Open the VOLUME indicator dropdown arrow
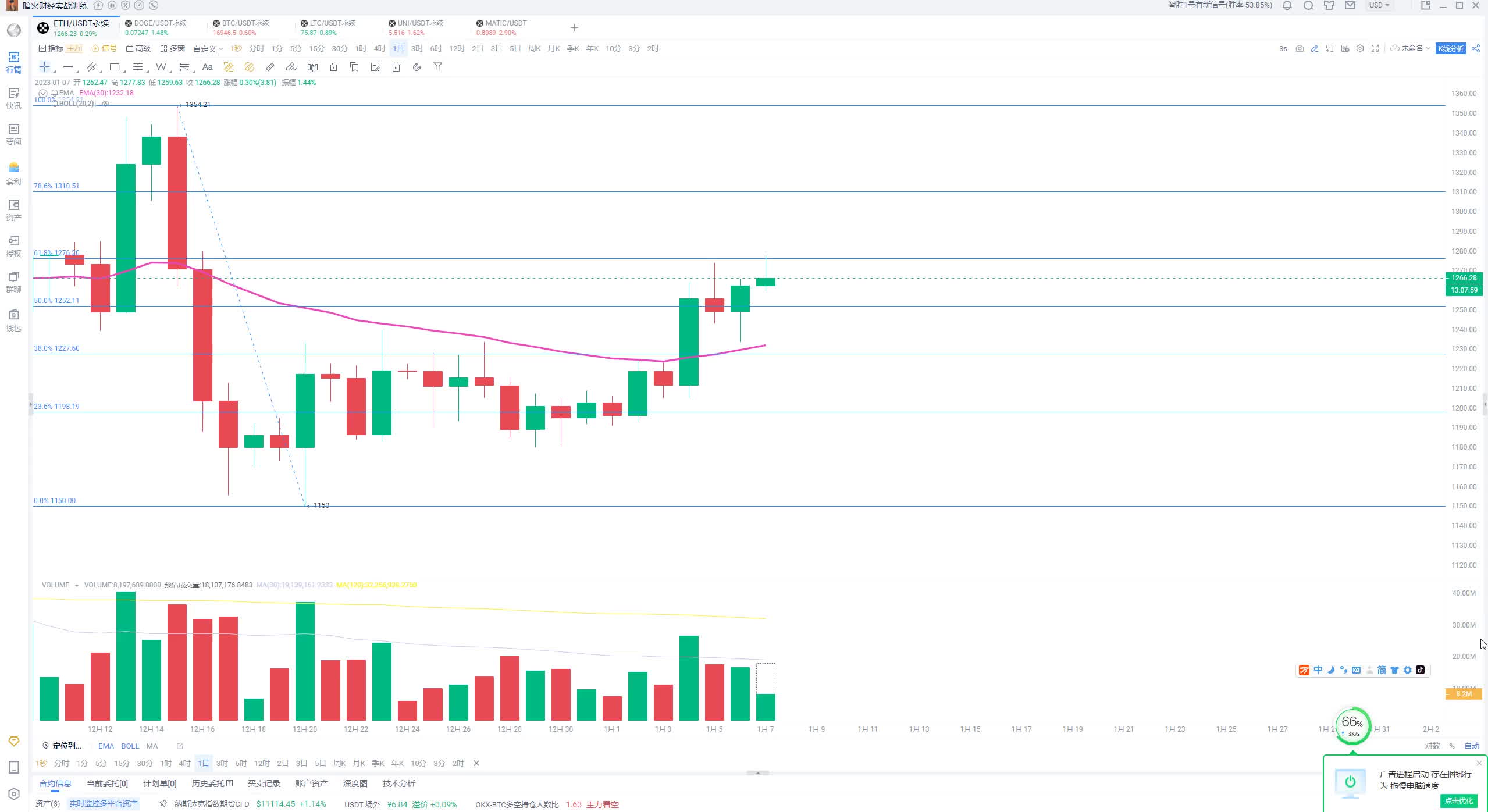 [x=76, y=585]
